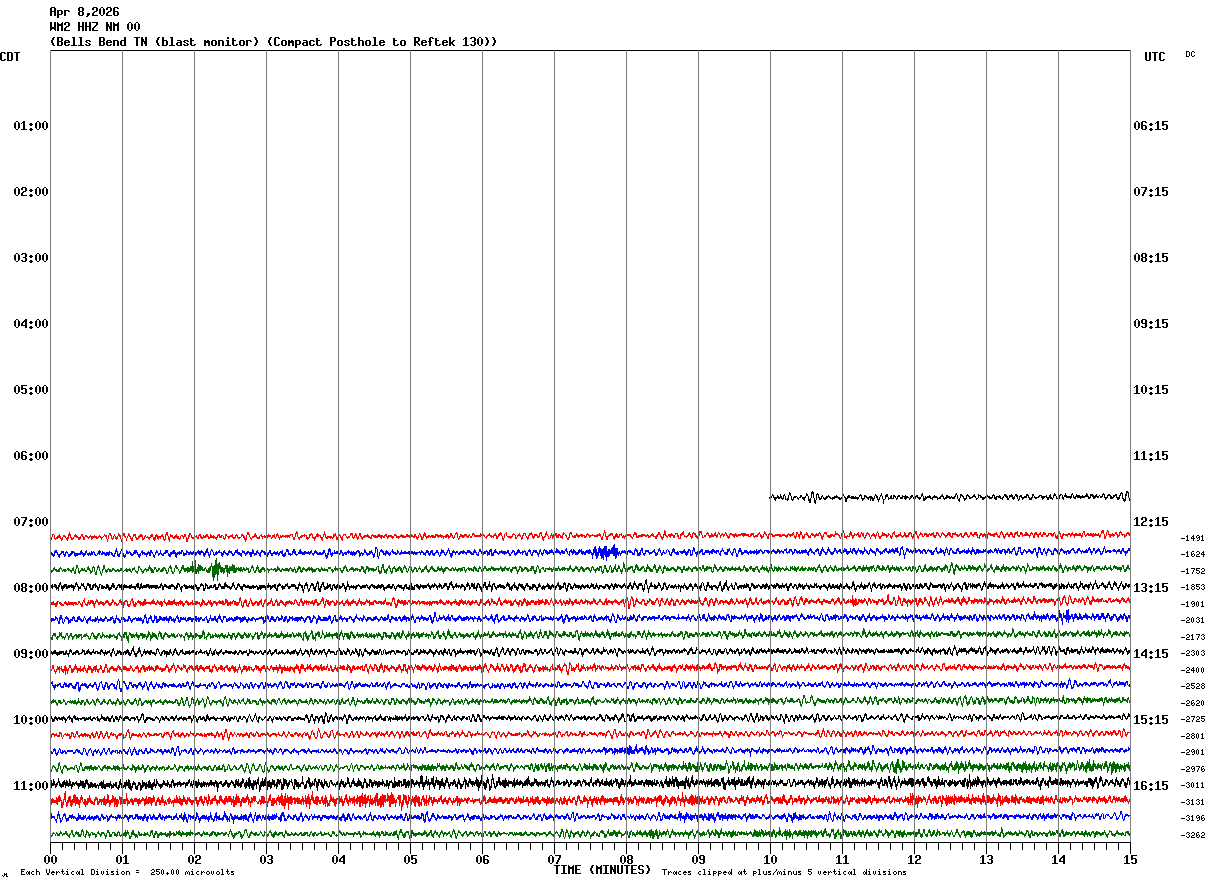Click the 11:00 CDT time label
Viewport: 1210px width, 886px height.
click(x=31, y=786)
